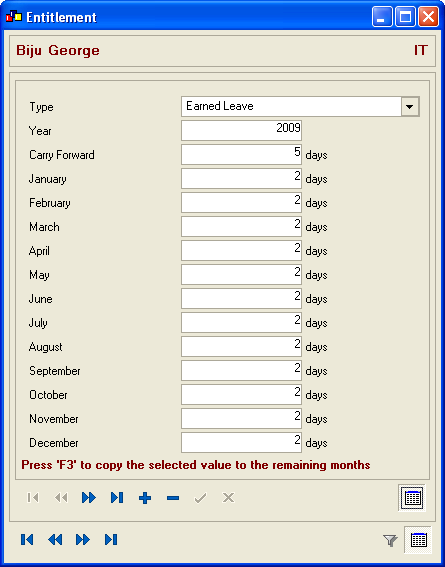Go to next entitlement record in inner navigator
This screenshot has width=445, height=567.
(x=89, y=498)
